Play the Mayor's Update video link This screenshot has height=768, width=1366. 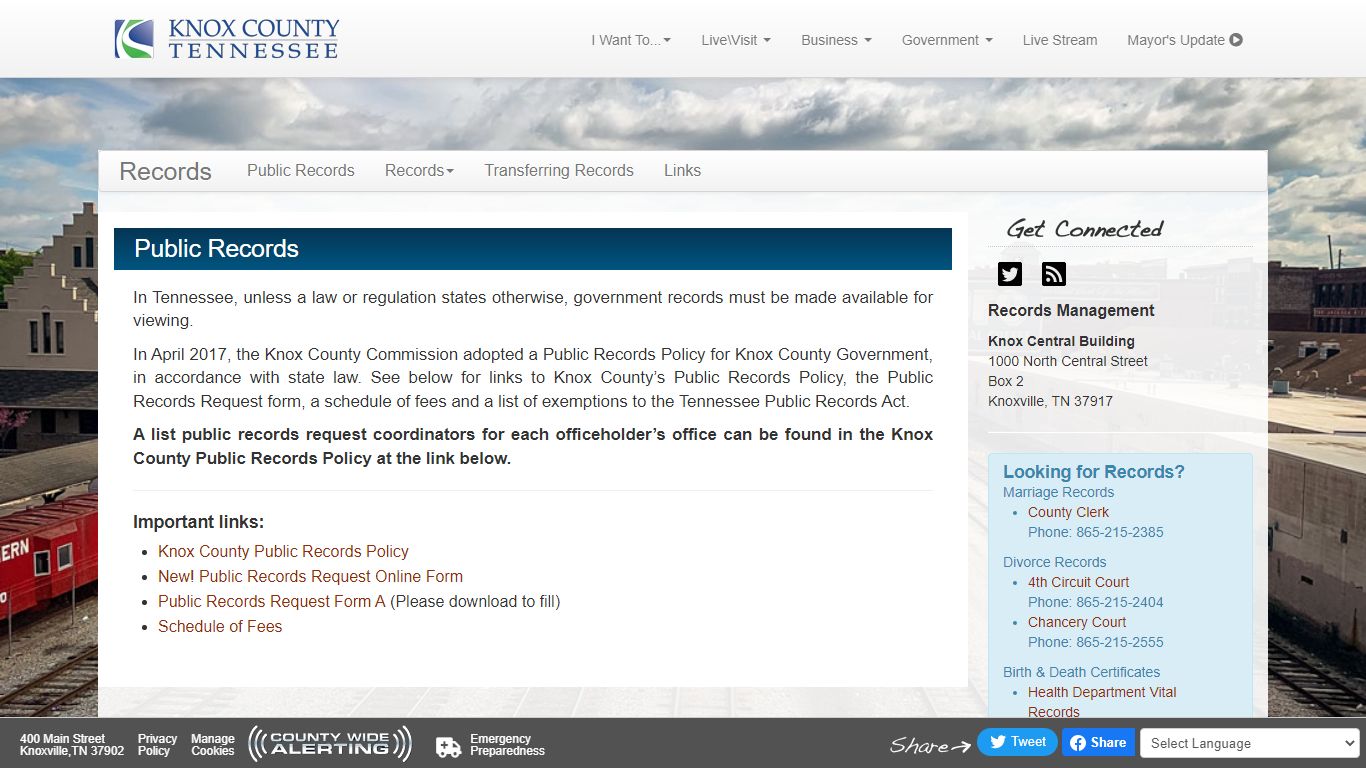(1185, 40)
